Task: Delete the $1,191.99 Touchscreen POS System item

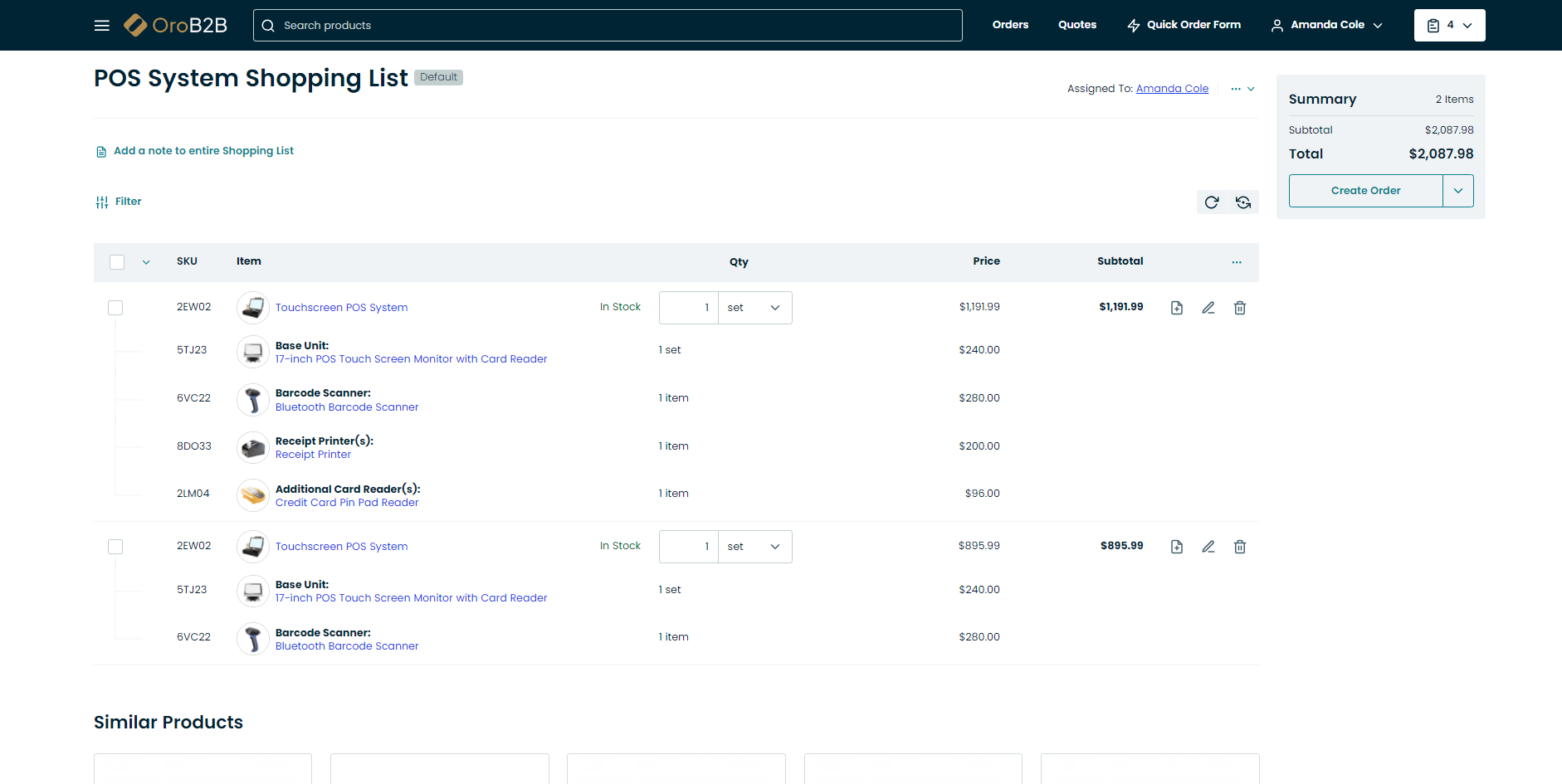Action: (1240, 308)
